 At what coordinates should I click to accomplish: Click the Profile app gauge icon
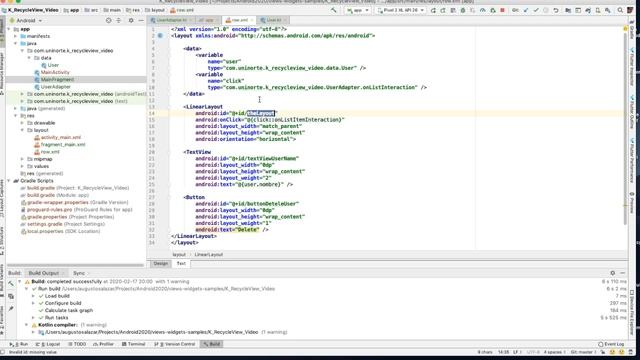482,10
